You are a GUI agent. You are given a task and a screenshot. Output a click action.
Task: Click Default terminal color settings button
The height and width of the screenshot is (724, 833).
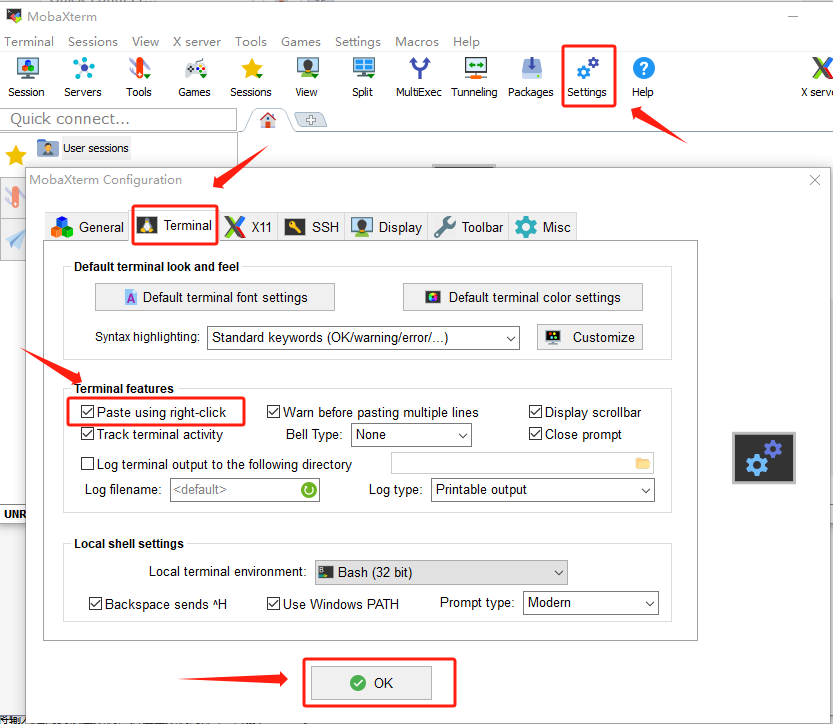[523, 297]
